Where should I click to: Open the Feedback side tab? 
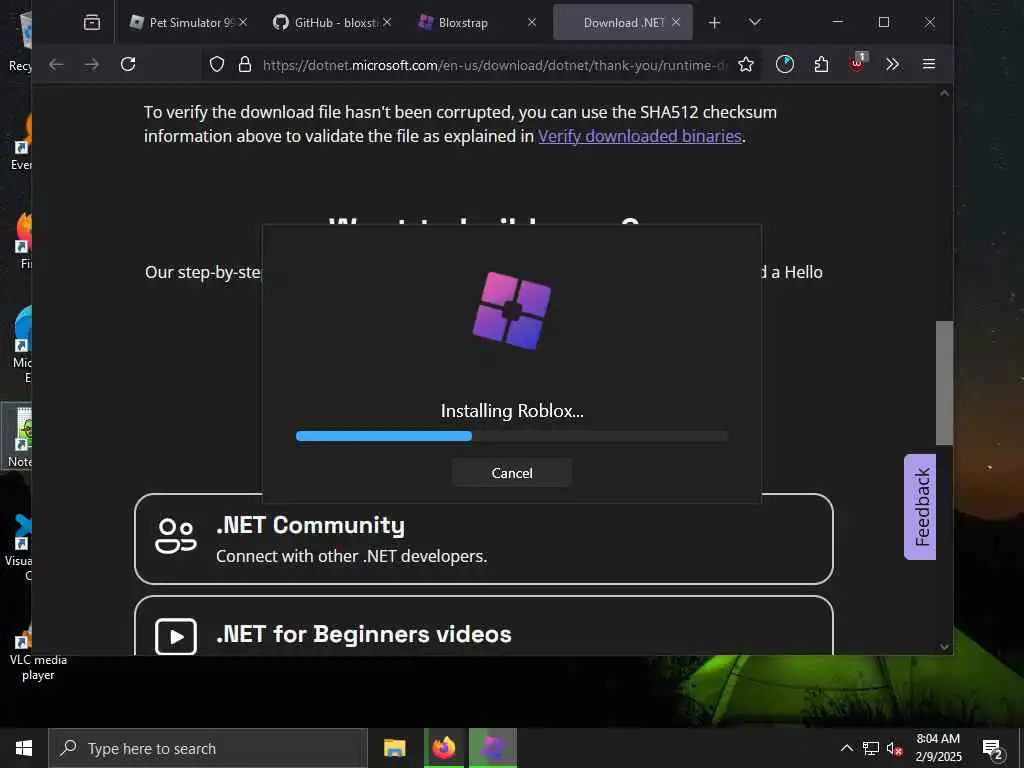920,507
